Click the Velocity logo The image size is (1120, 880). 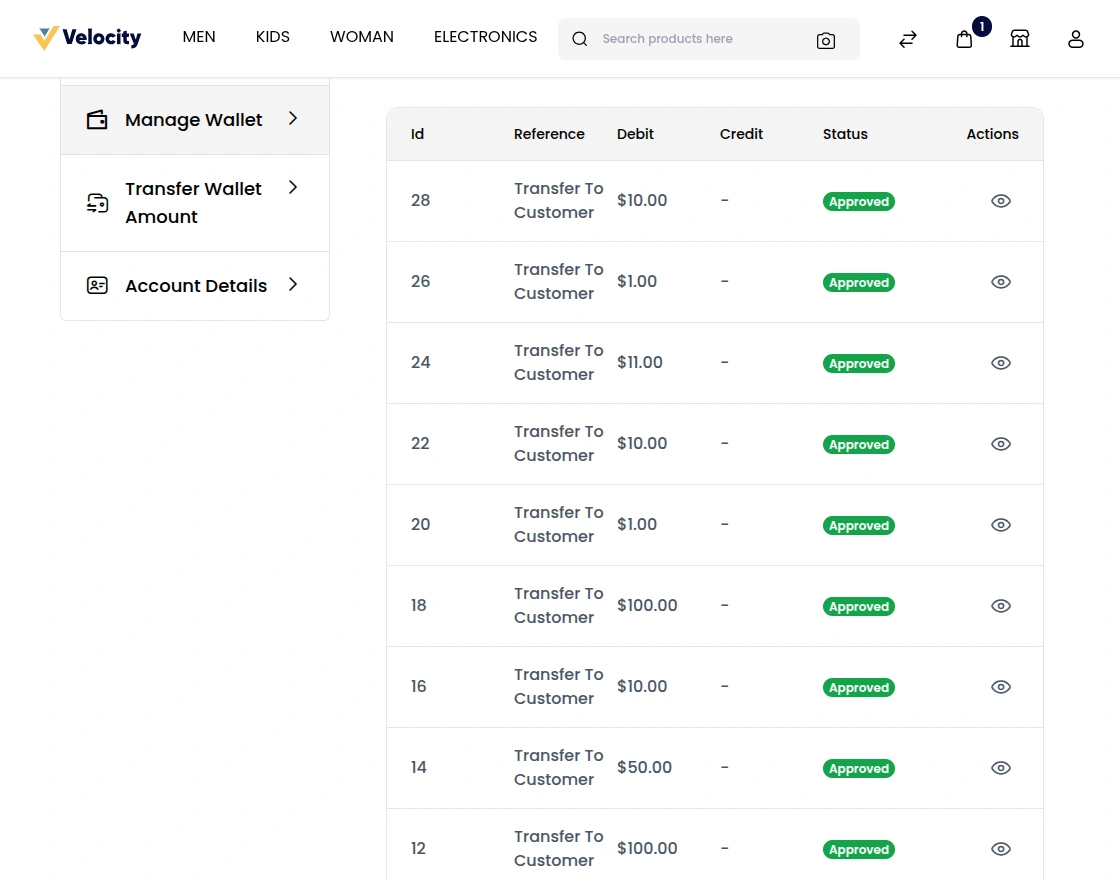pyautogui.click(x=87, y=37)
